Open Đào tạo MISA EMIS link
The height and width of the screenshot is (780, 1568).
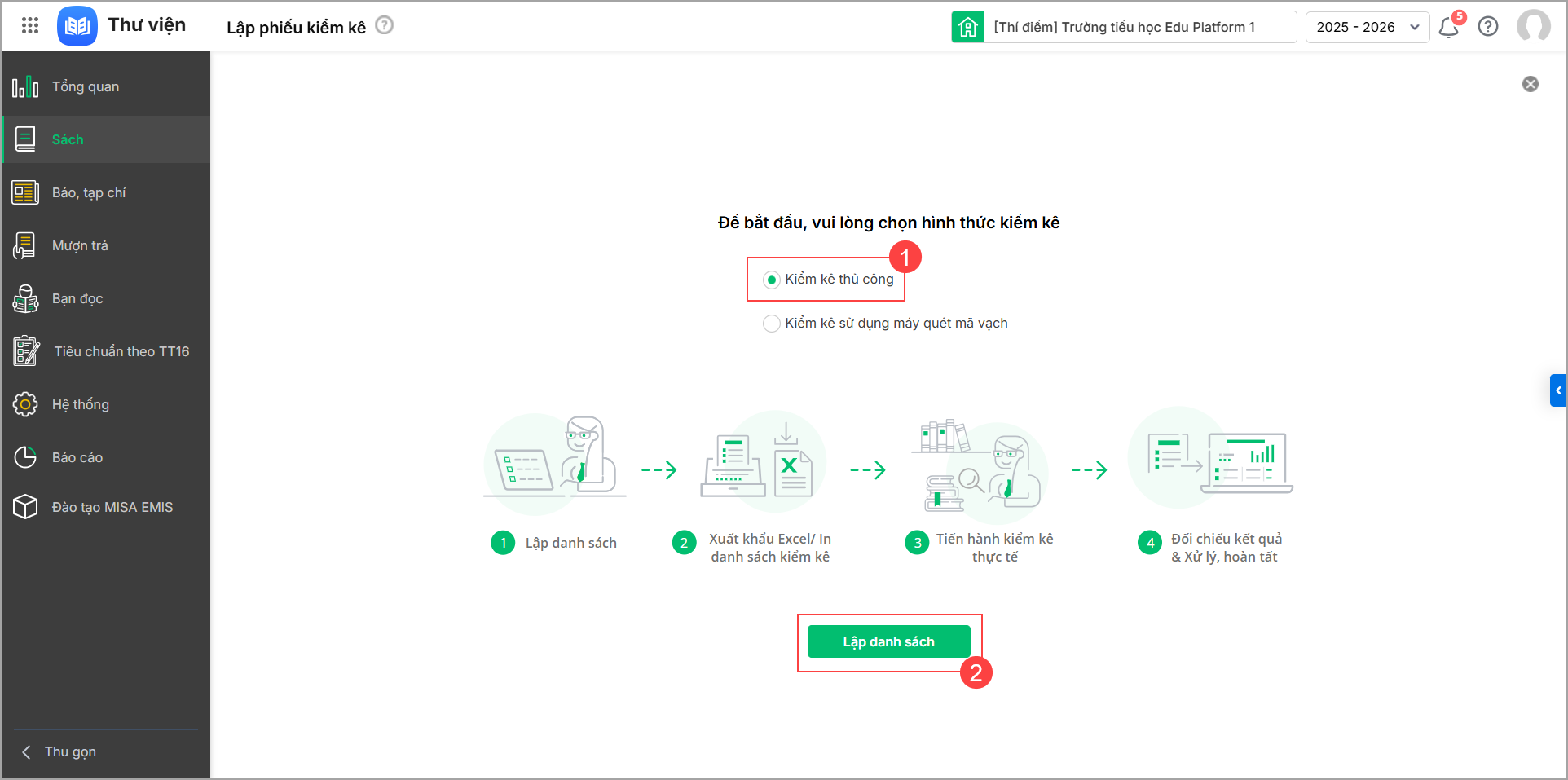[112, 507]
